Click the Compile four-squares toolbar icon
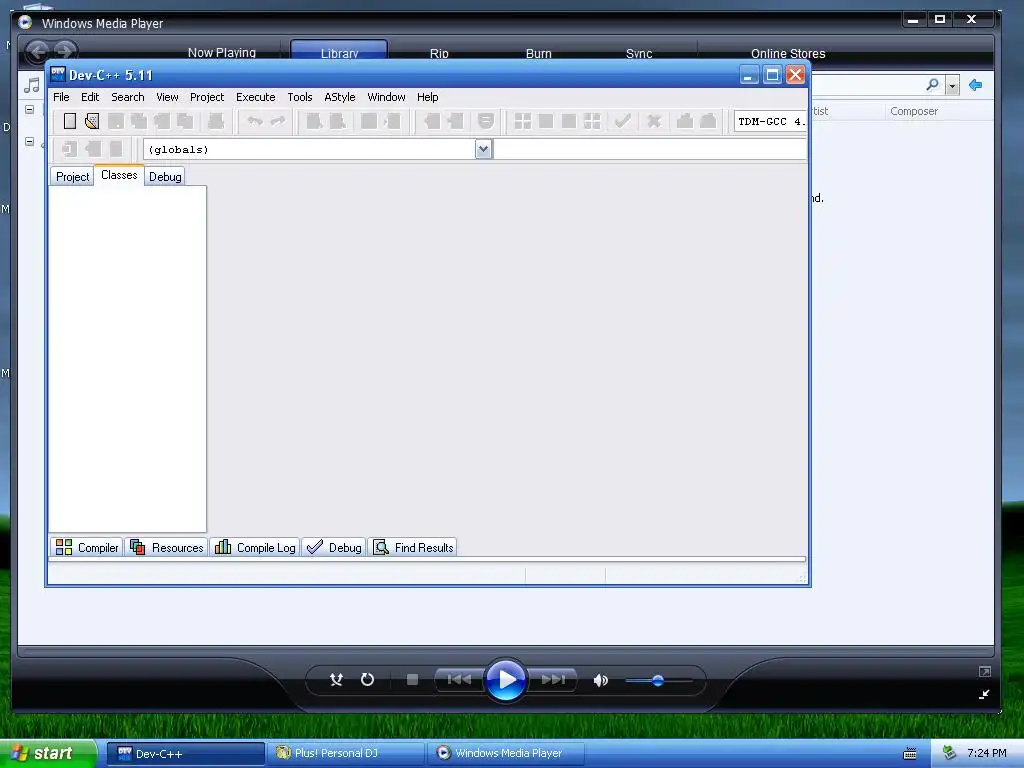The width and height of the screenshot is (1024, 768). coord(522,121)
